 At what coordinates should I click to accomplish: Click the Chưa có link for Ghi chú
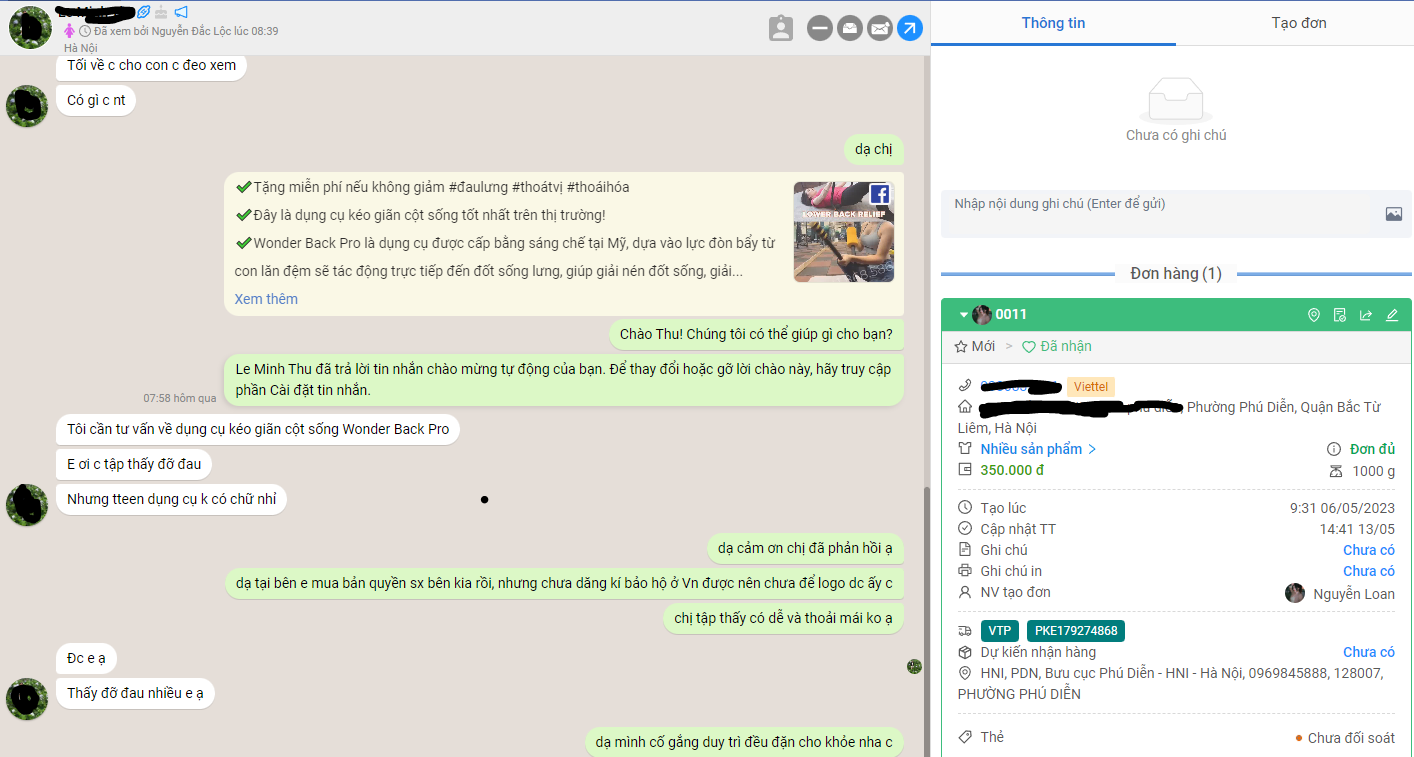click(x=1369, y=550)
